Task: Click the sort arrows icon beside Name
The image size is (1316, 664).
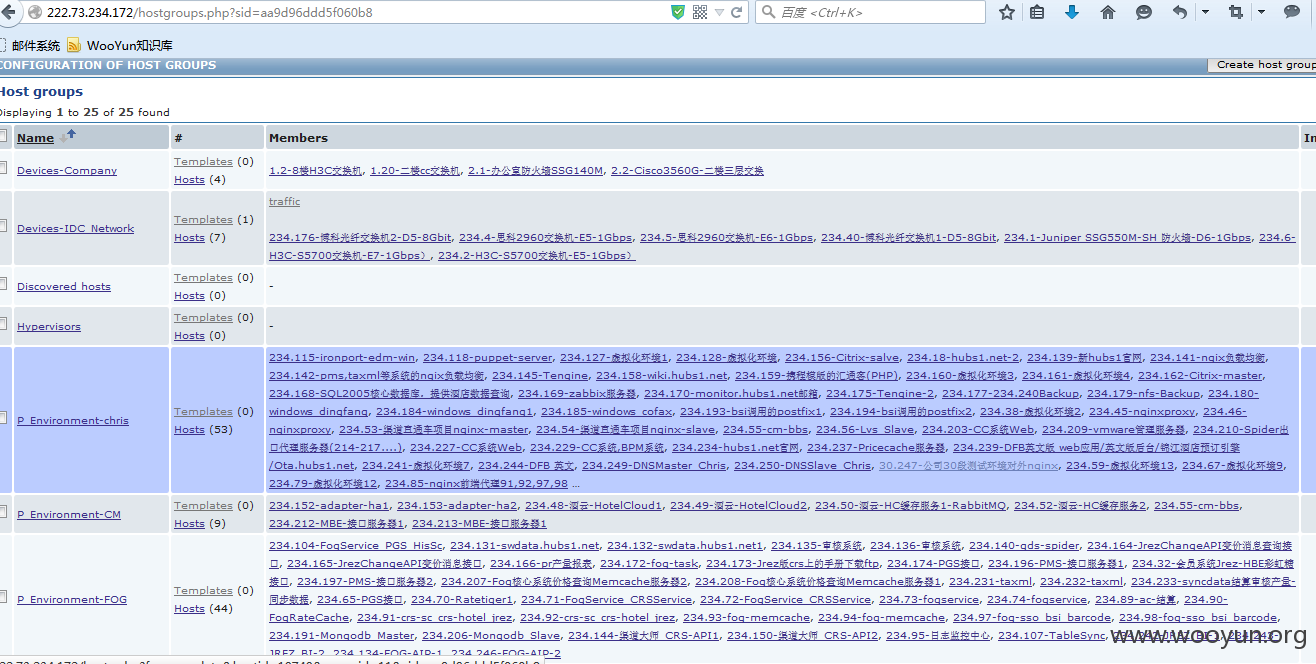Action: [x=68, y=137]
